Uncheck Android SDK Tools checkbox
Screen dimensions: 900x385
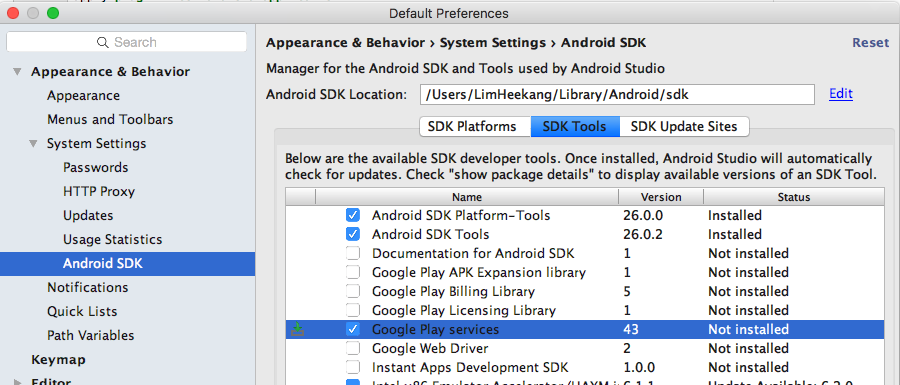click(x=353, y=235)
